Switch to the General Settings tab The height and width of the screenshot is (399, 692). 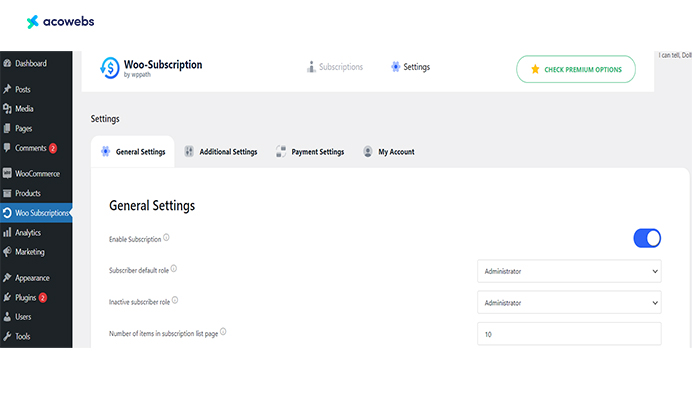[133, 152]
